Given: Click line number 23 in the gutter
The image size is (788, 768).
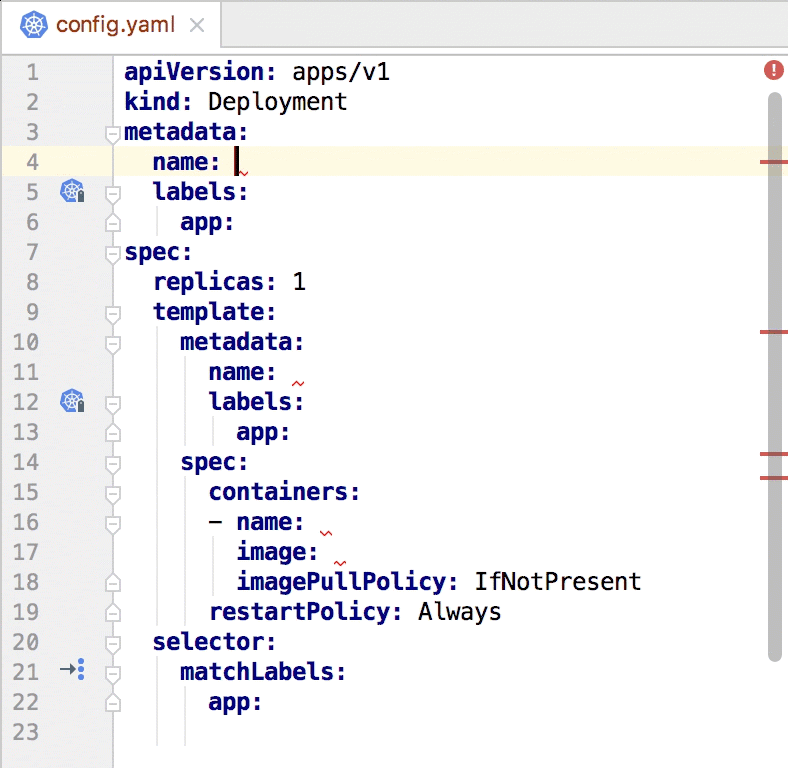Looking at the screenshot, I should (27, 732).
